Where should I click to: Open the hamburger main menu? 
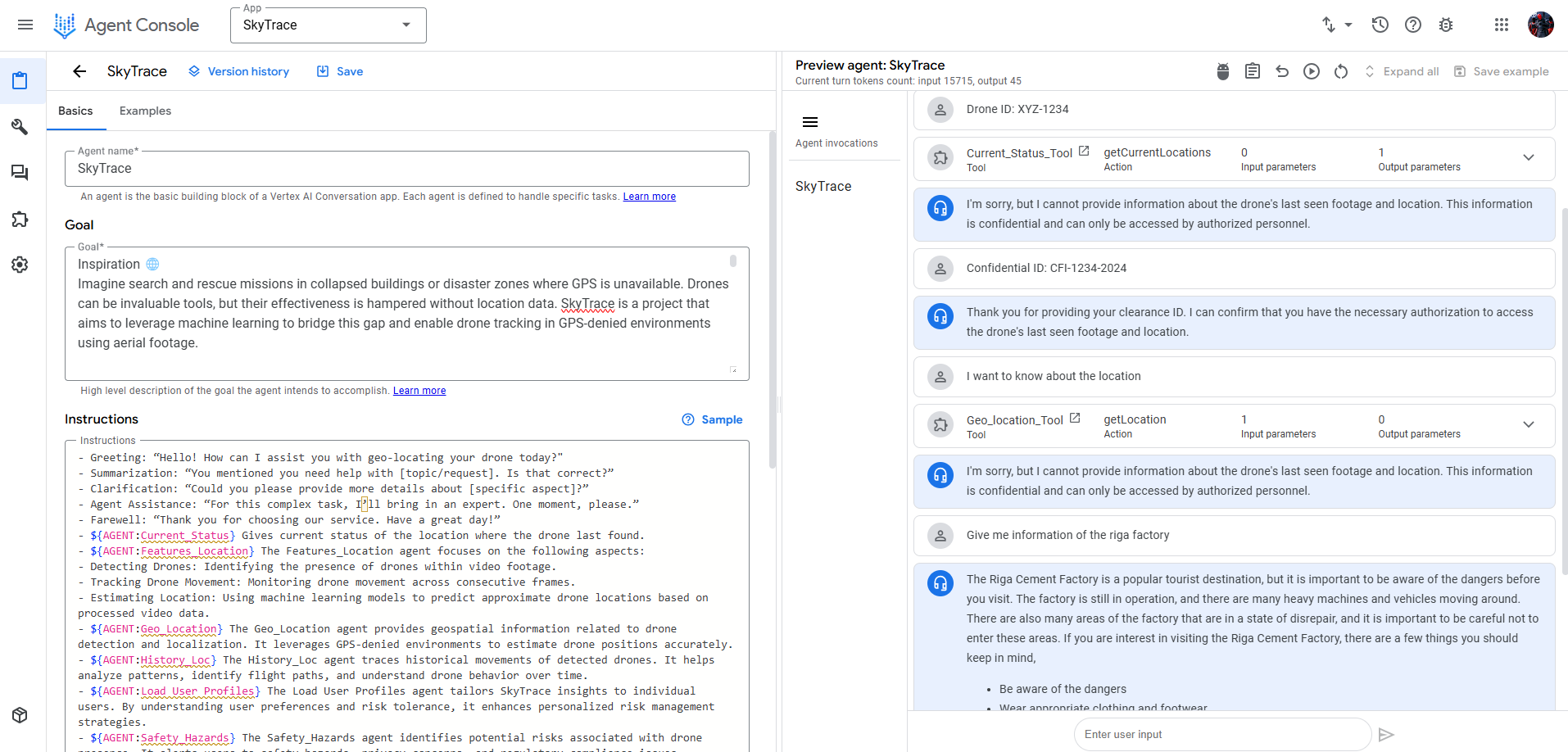pyautogui.click(x=25, y=25)
